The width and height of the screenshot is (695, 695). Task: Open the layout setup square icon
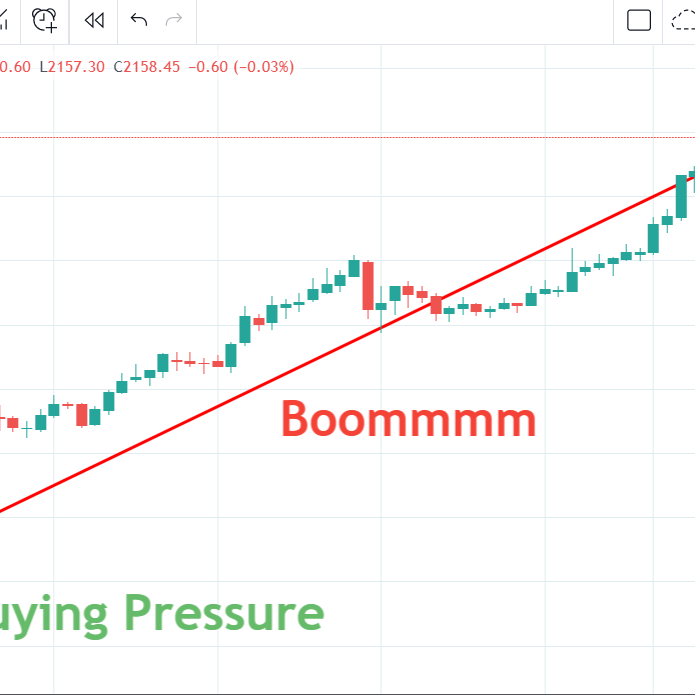click(x=639, y=20)
